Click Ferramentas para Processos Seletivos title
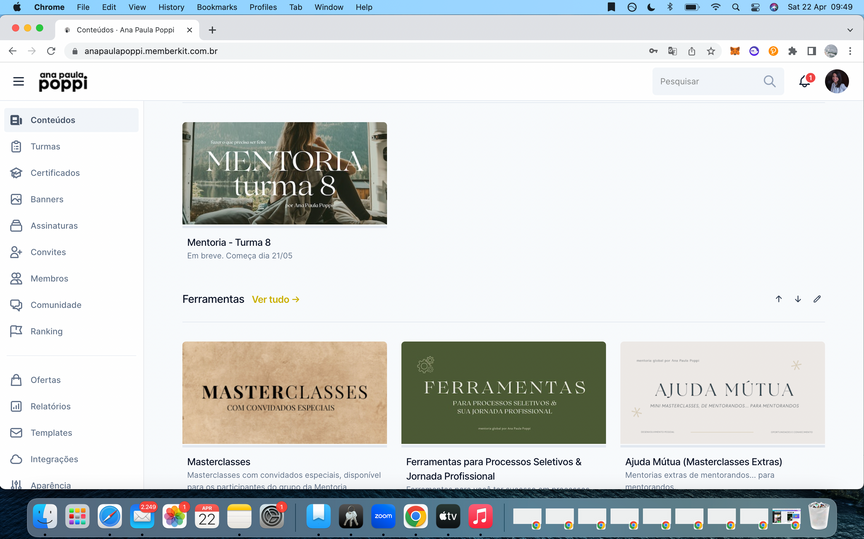 pyautogui.click(x=494, y=469)
